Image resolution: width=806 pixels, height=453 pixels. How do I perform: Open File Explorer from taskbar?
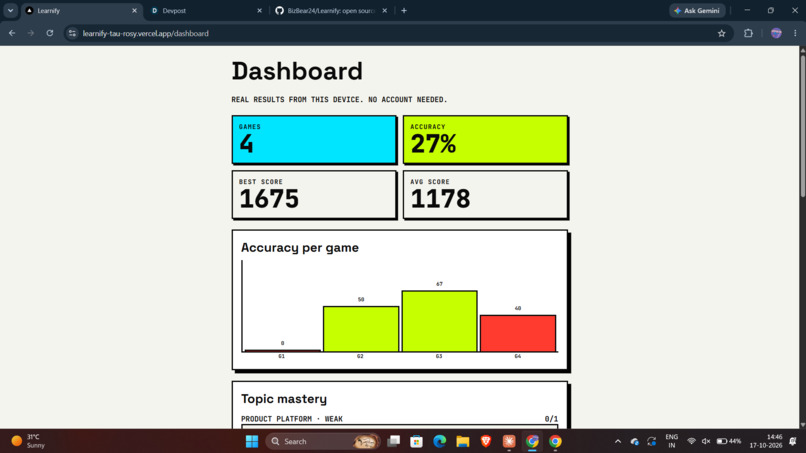click(463, 441)
